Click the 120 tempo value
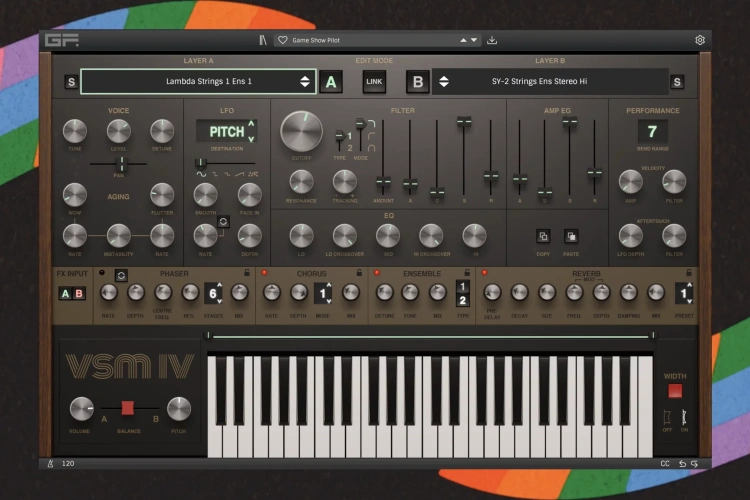The height and width of the screenshot is (500, 750). coord(68,463)
